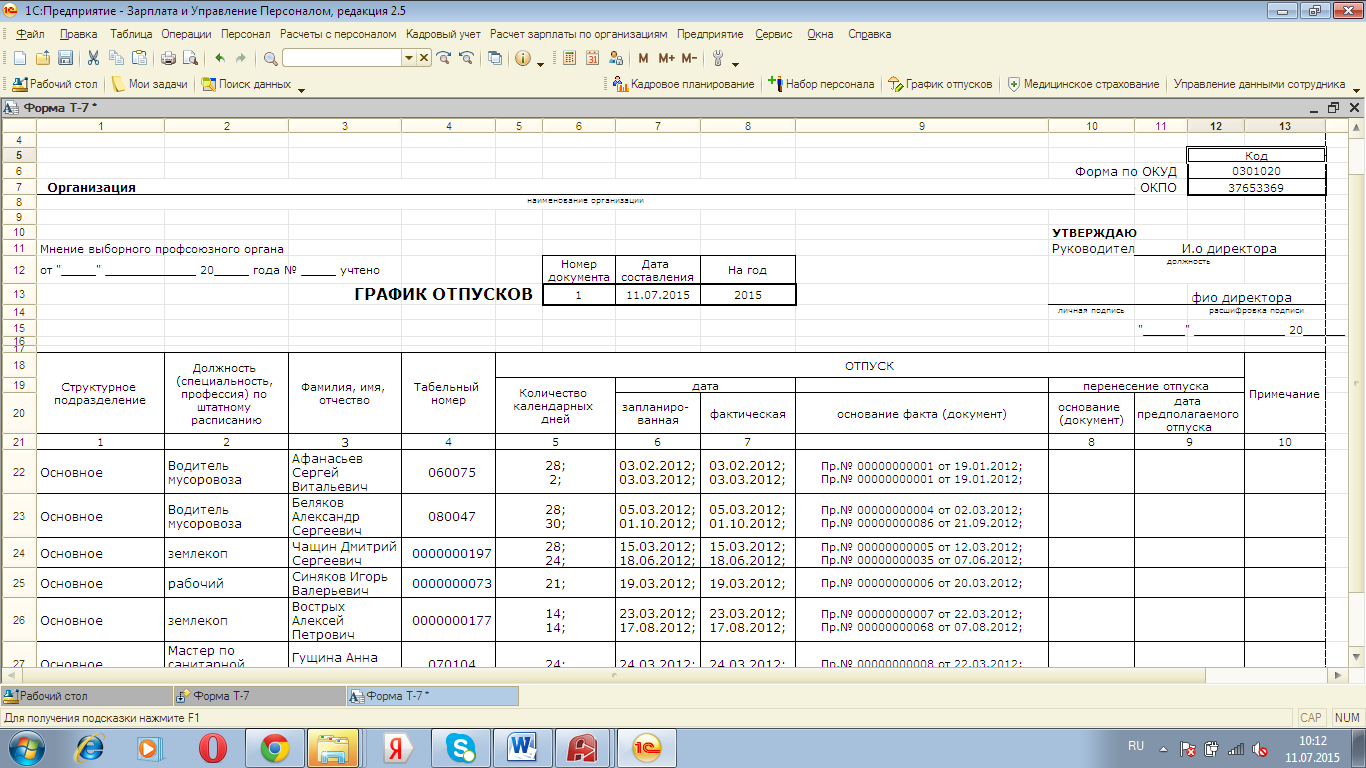This screenshot has height=768, width=1366.
Task: Open the Операции menu
Action: (x=187, y=34)
